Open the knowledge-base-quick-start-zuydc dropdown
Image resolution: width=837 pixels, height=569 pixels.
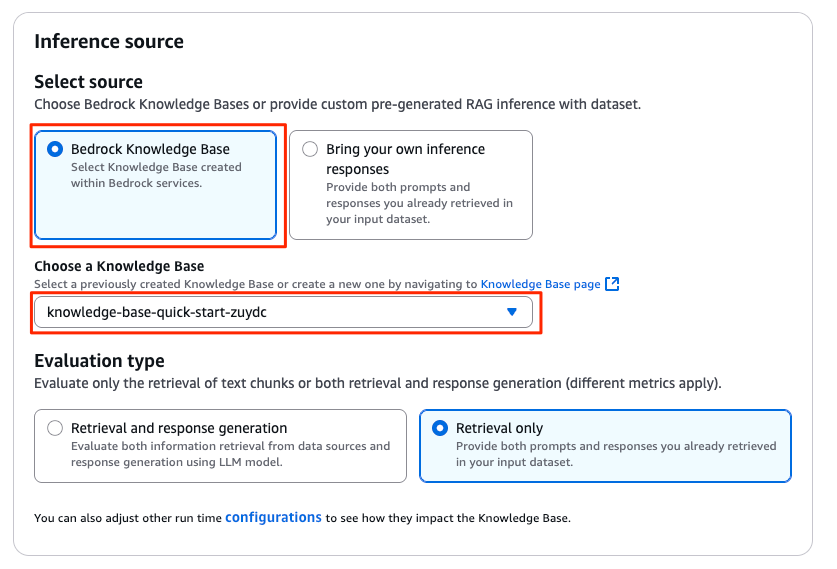coord(283,312)
